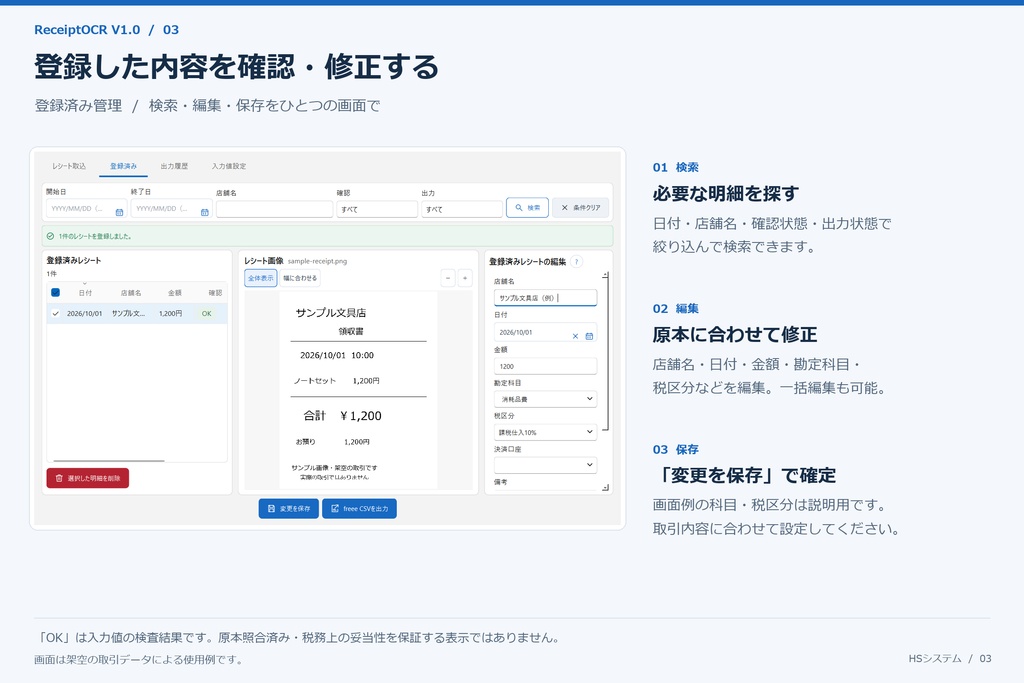
Task: Select the 全体表示 view button
Action: [x=261, y=278]
